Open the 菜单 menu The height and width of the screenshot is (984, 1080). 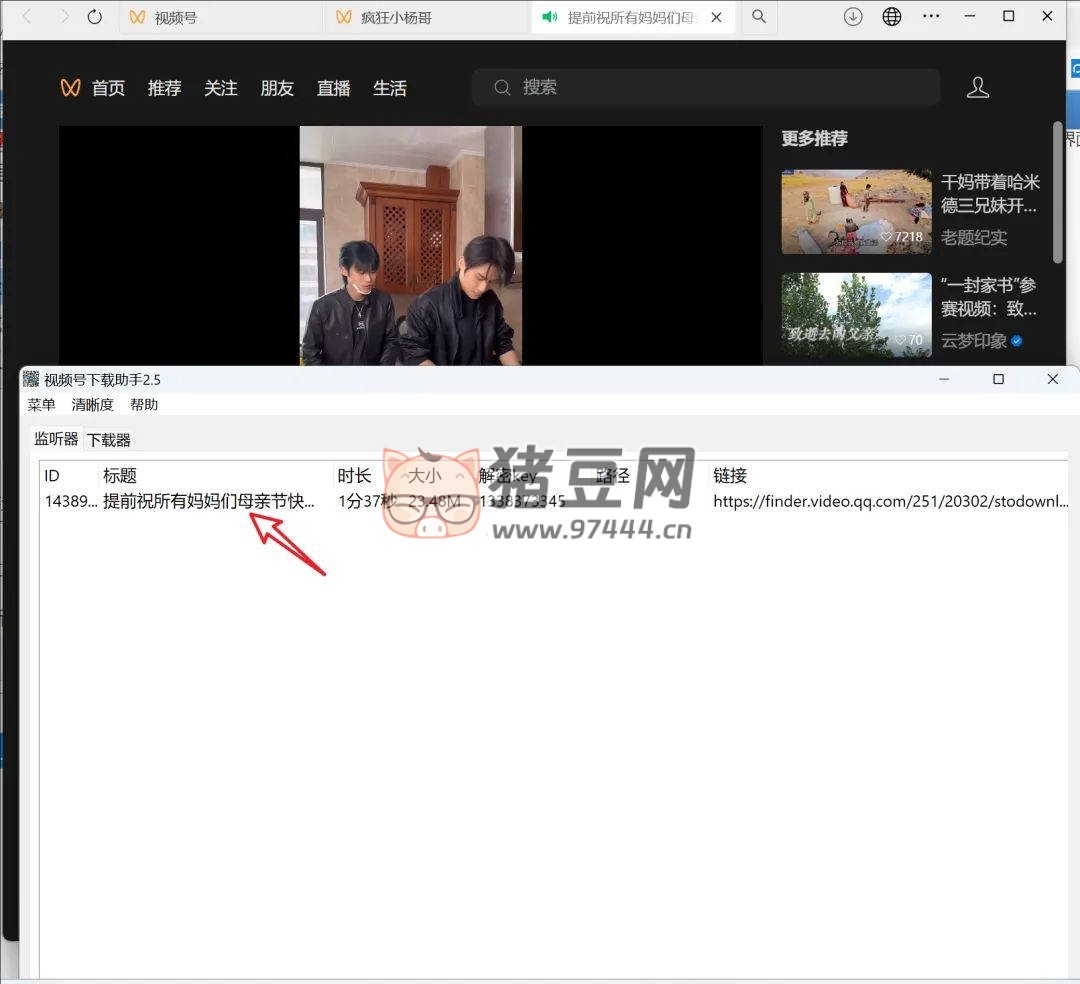pos(42,405)
